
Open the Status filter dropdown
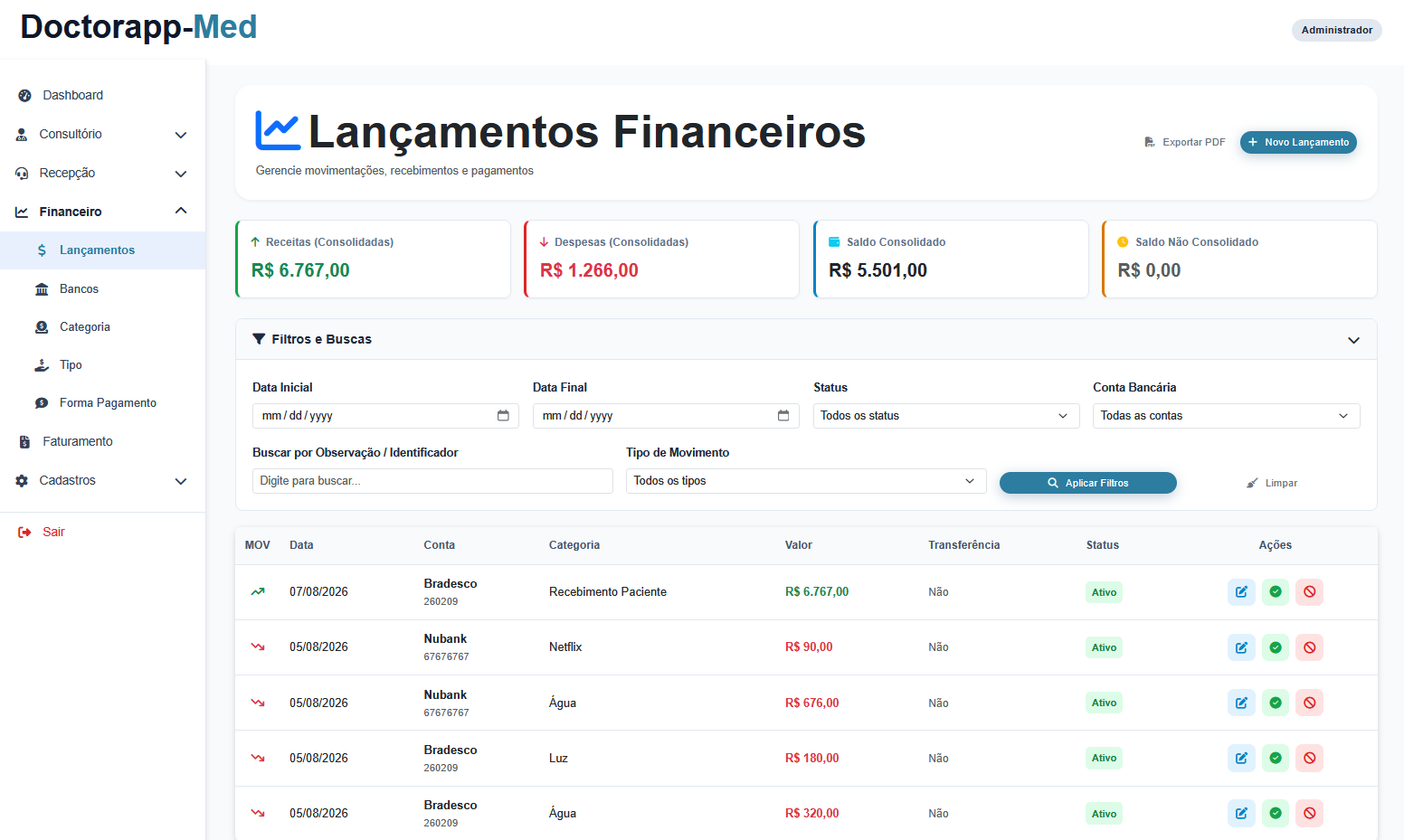(946, 416)
